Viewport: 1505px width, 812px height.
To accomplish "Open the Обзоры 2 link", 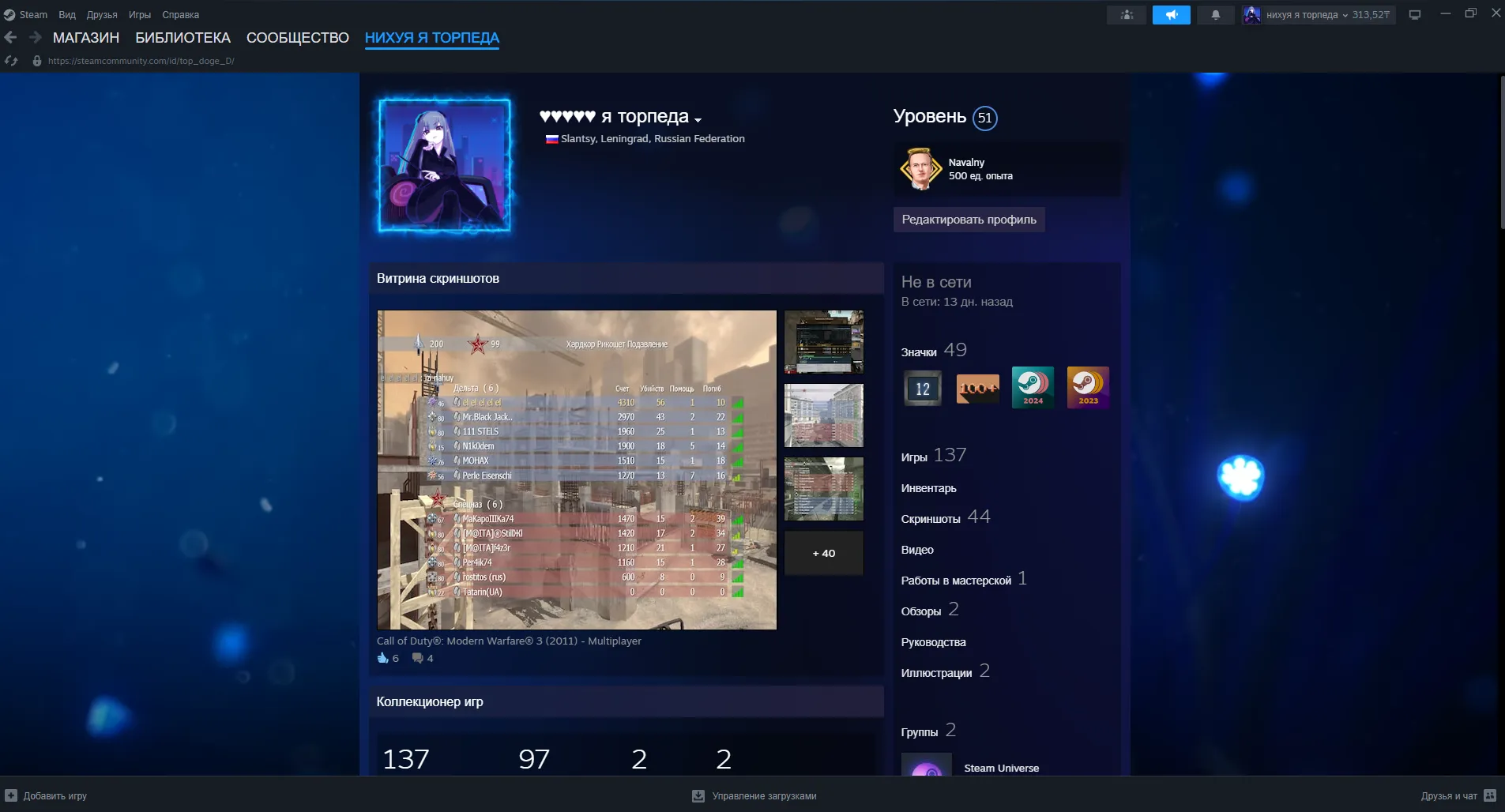I will (930, 610).
